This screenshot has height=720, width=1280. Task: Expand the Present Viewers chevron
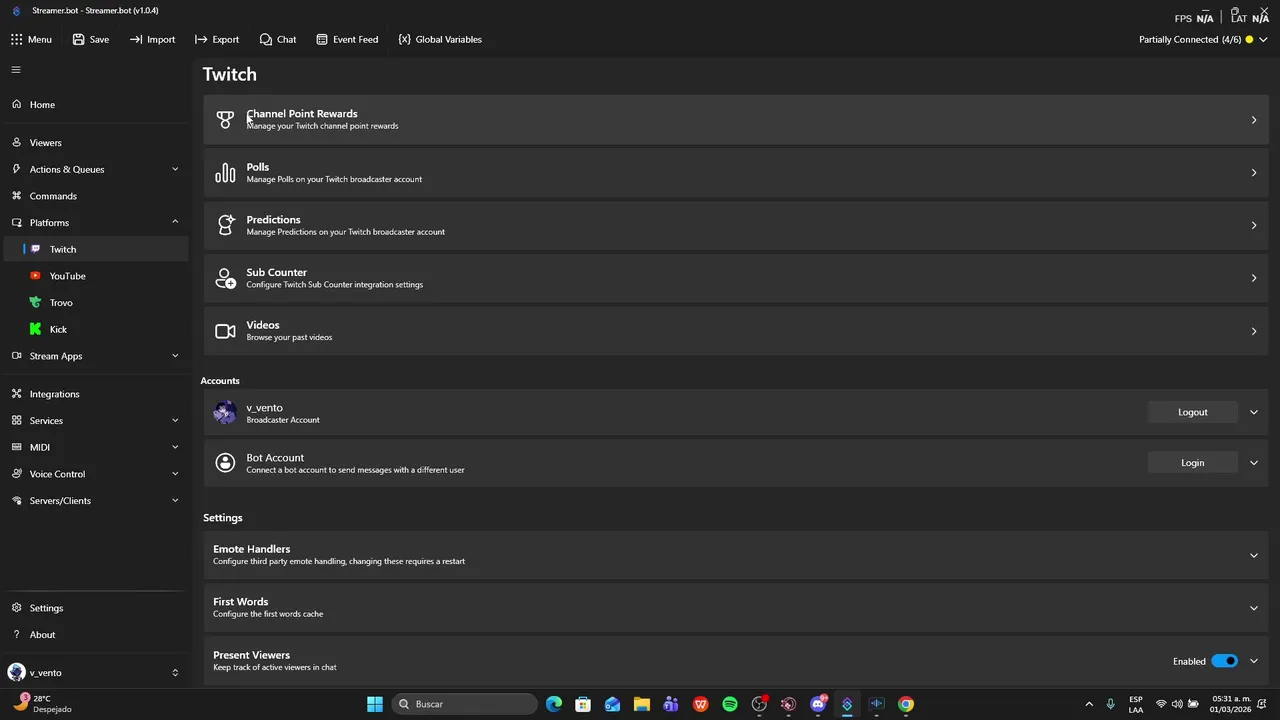1254,661
